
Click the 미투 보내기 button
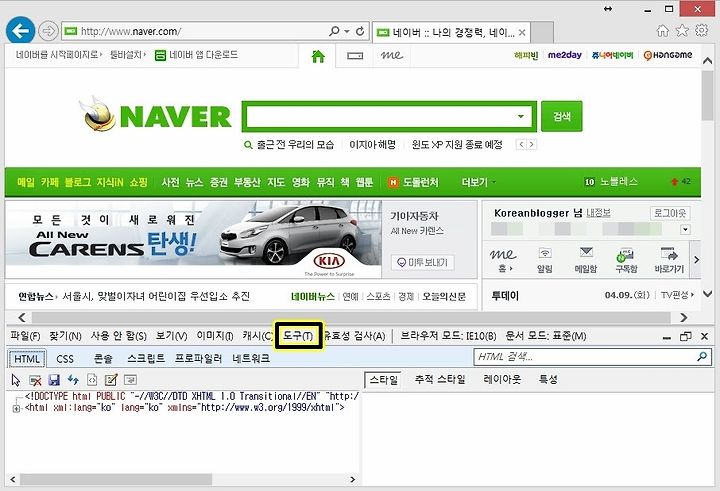coord(422,262)
